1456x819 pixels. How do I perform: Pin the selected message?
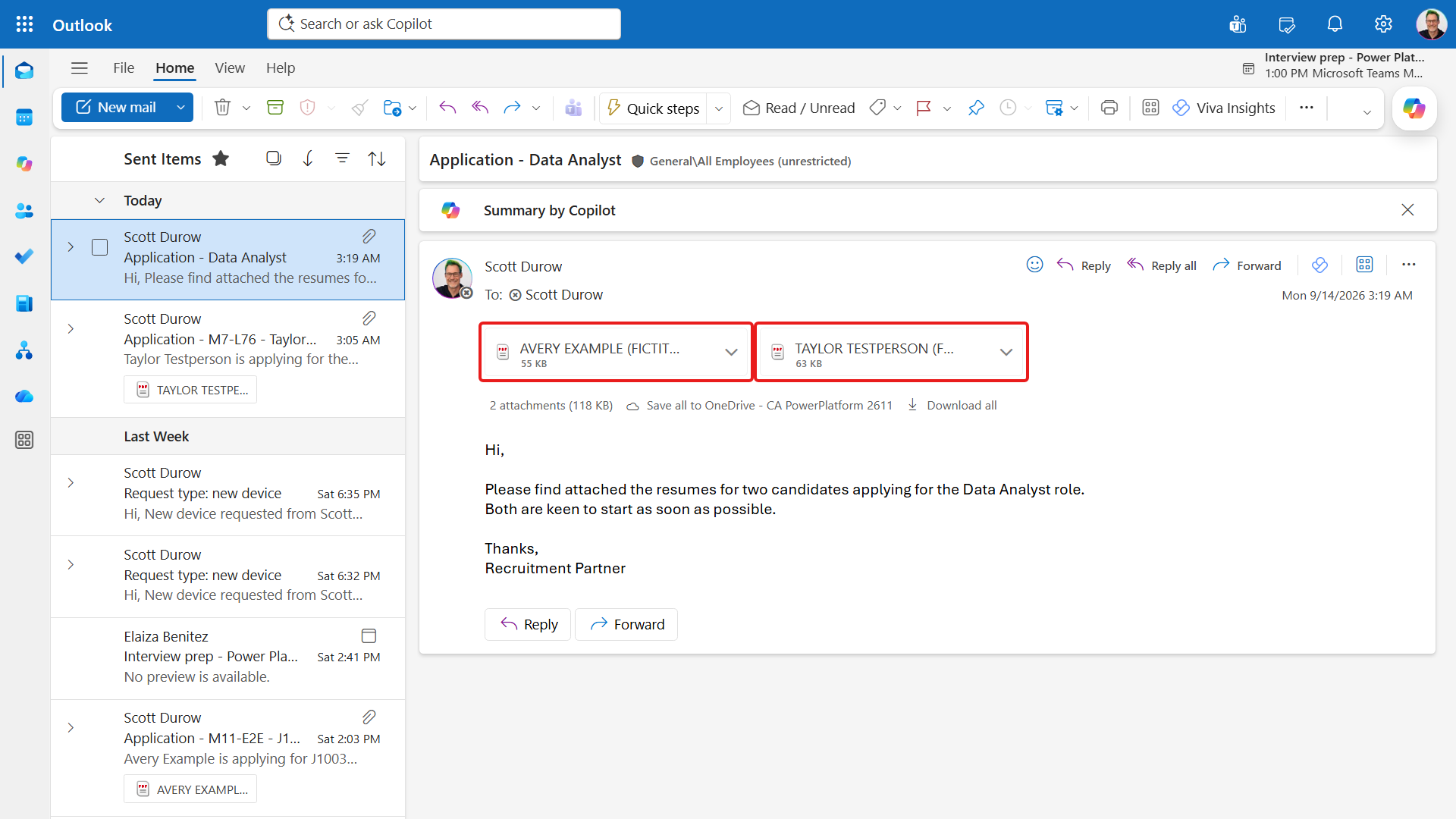click(x=976, y=108)
